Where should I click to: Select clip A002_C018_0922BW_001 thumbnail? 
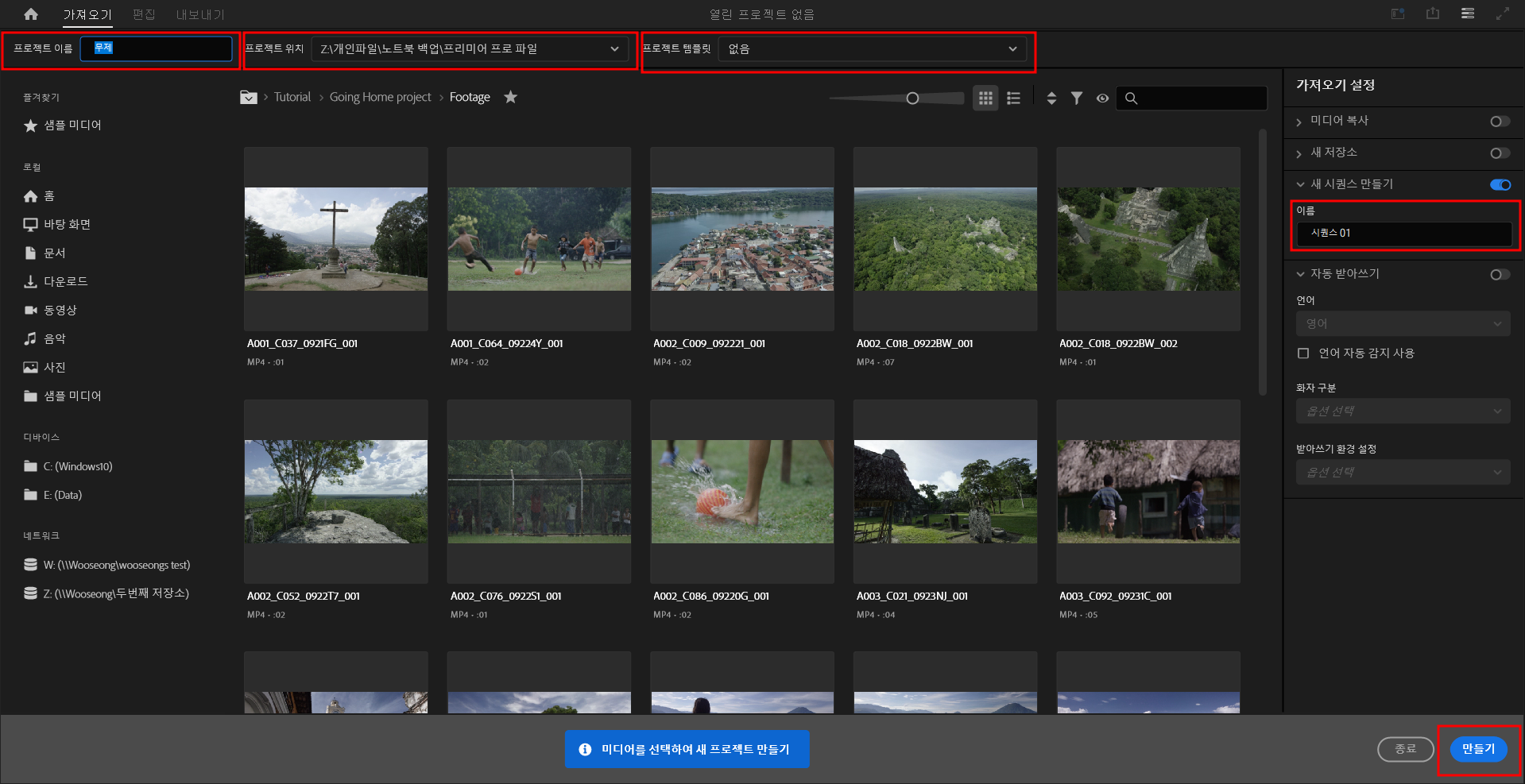946,239
